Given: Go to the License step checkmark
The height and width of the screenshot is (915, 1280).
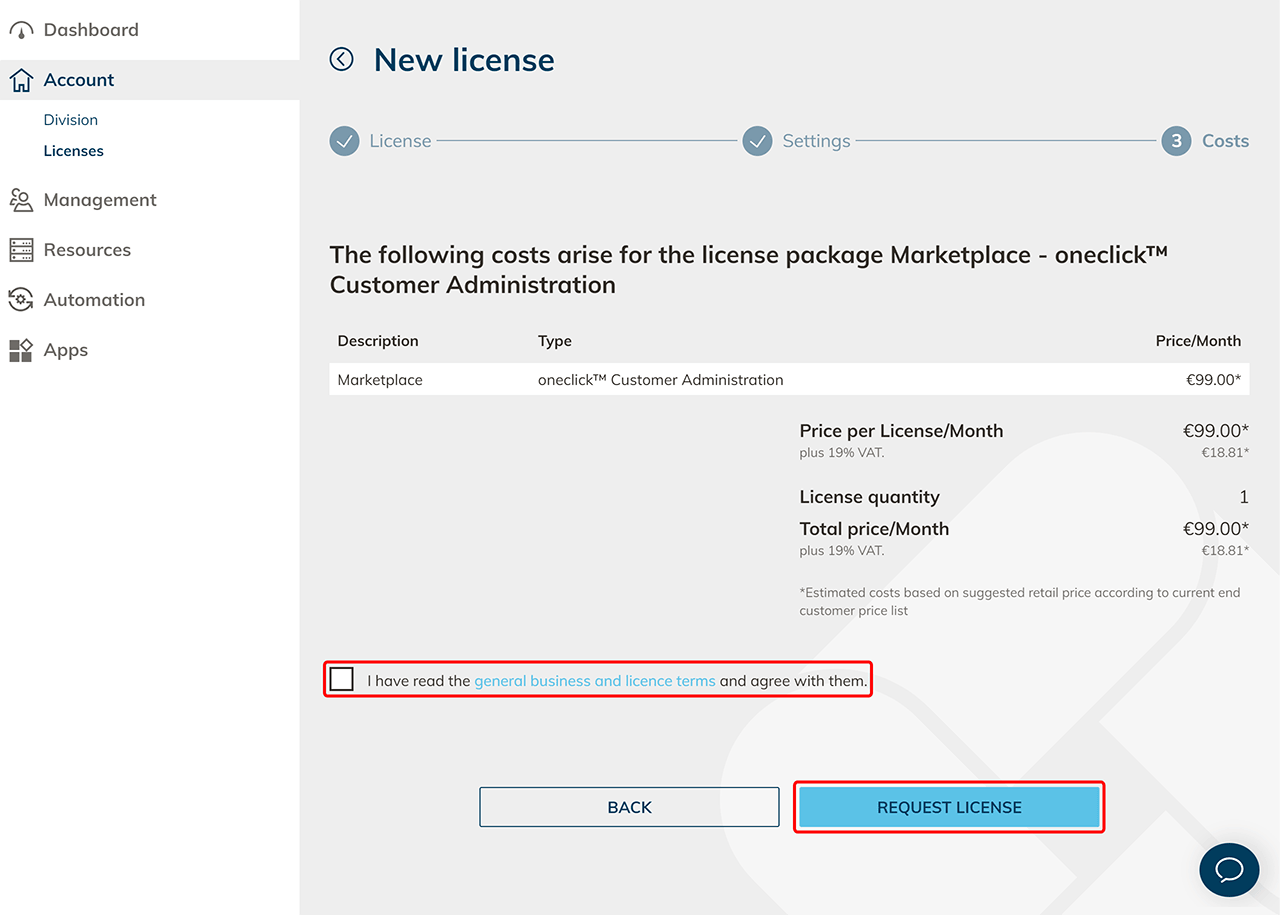Looking at the screenshot, I should [344, 141].
